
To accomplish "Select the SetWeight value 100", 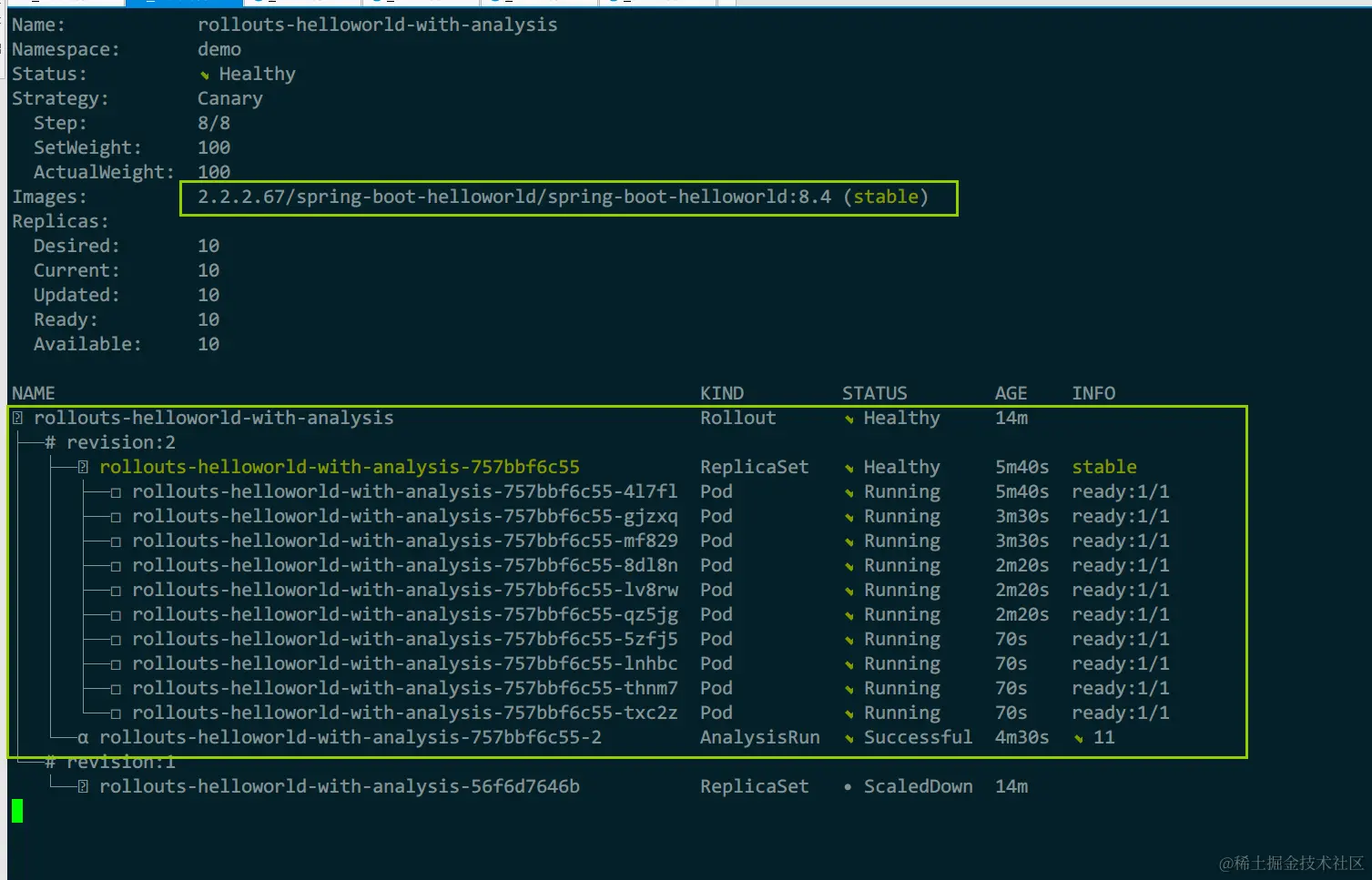I will 214,147.
